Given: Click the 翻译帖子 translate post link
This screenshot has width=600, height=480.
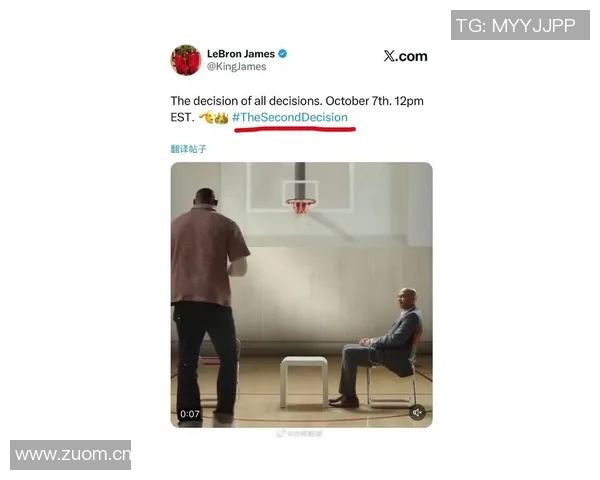Looking at the screenshot, I should [x=189, y=149].
